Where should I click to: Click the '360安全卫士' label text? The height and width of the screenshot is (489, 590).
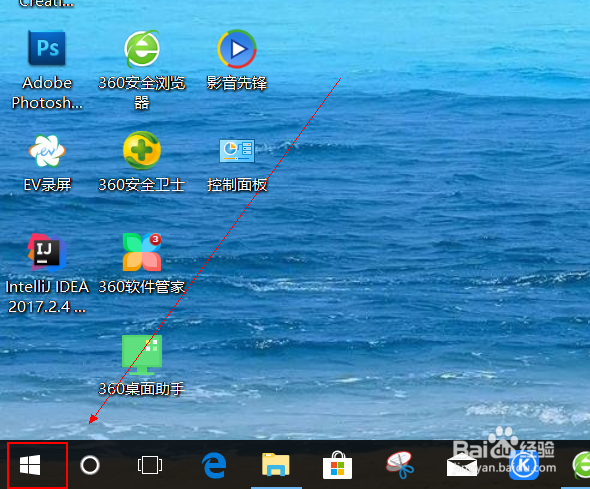(x=142, y=185)
